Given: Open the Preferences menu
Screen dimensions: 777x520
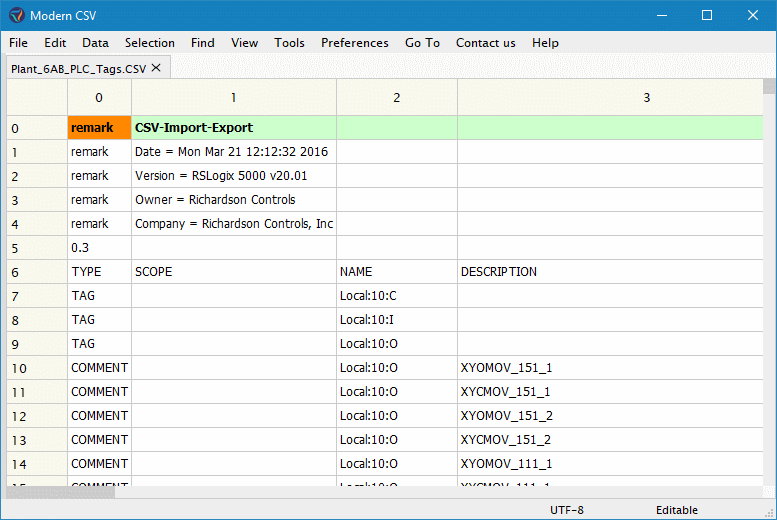Looking at the screenshot, I should tap(355, 43).
